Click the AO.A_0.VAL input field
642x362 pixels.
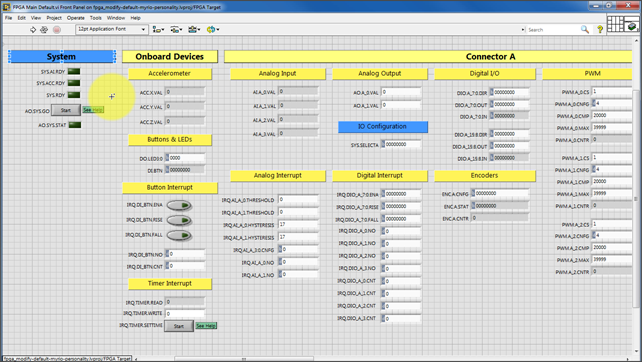[401, 92]
